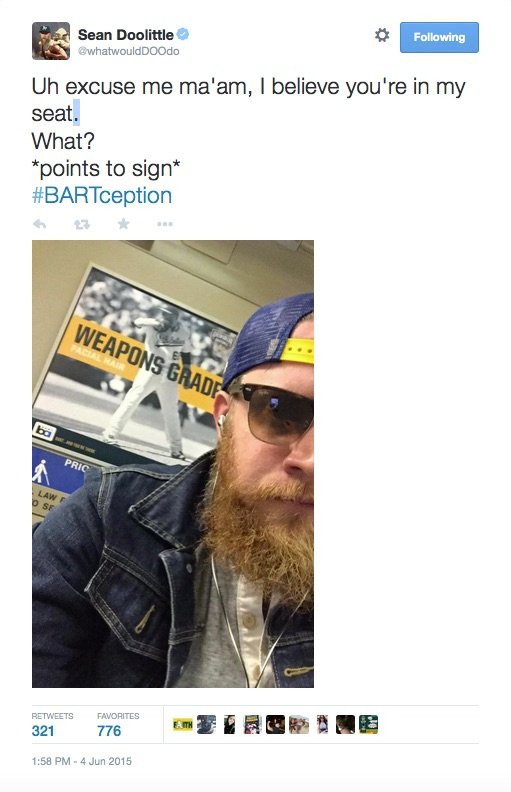Open the @whatwouldDOOdo handle link
The width and height of the screenshot is (511, 792).
coord(128,51)
